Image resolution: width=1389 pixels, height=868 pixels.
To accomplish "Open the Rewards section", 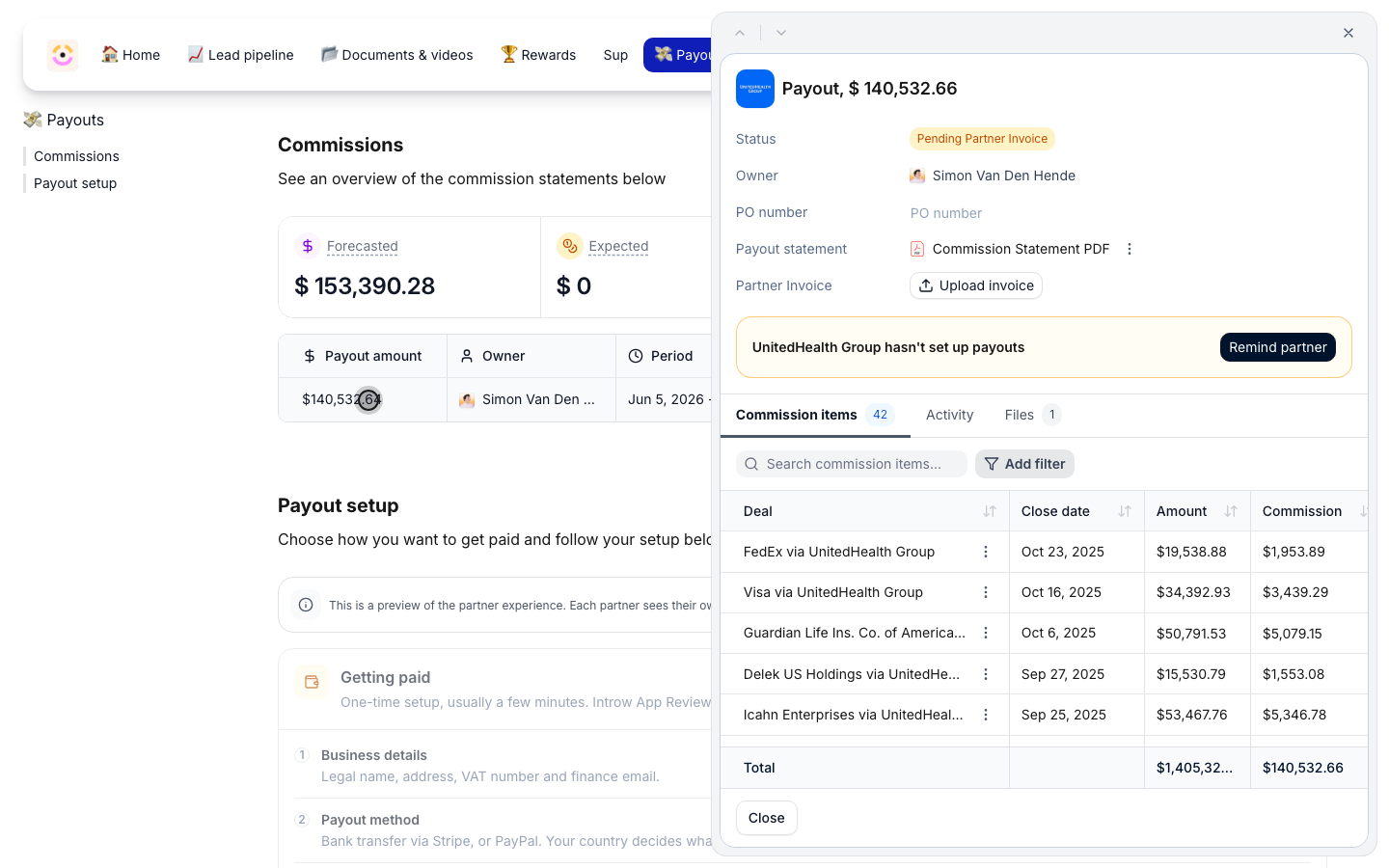I will [x=538, y=55].
